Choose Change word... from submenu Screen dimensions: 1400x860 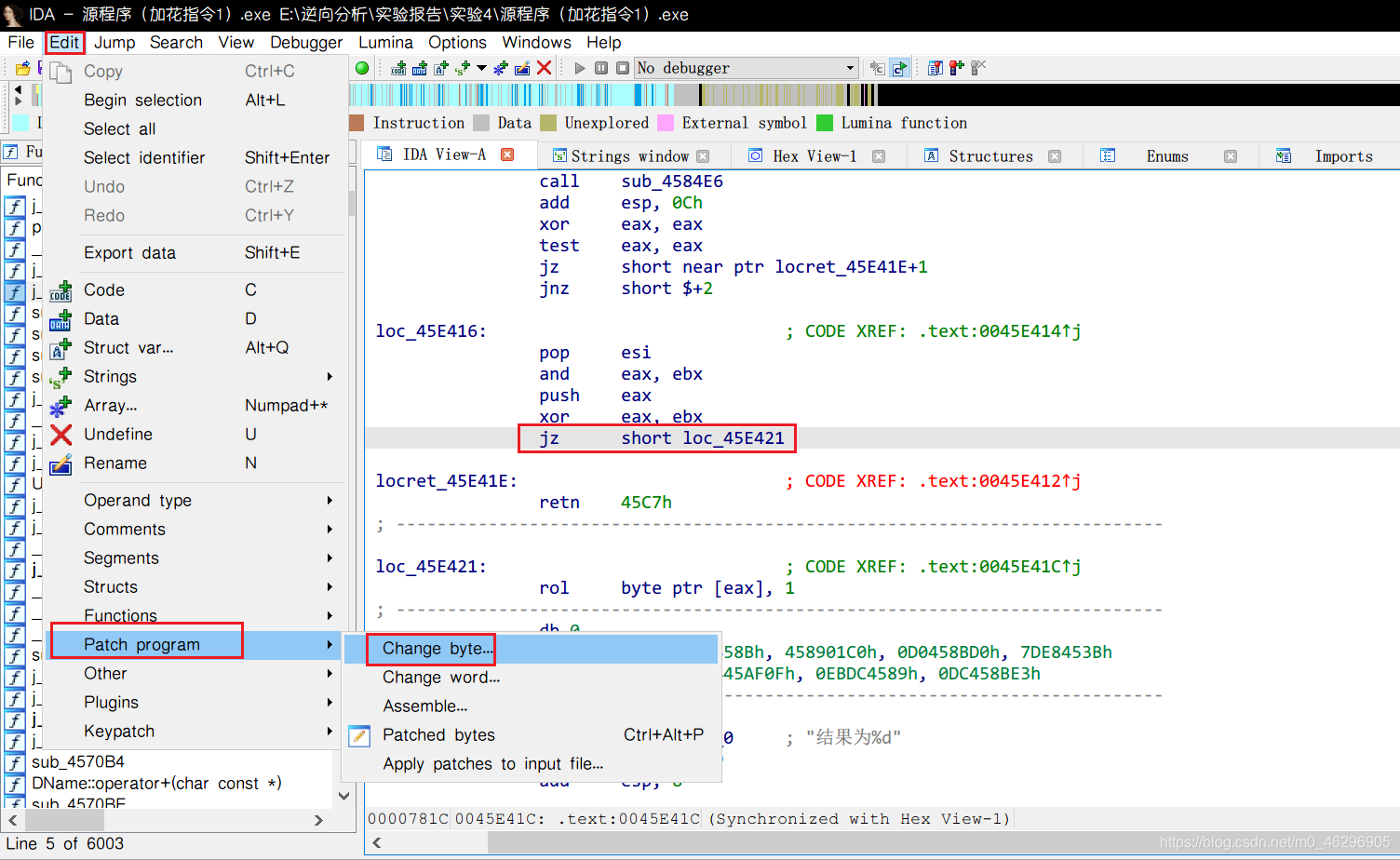[532, 678]
